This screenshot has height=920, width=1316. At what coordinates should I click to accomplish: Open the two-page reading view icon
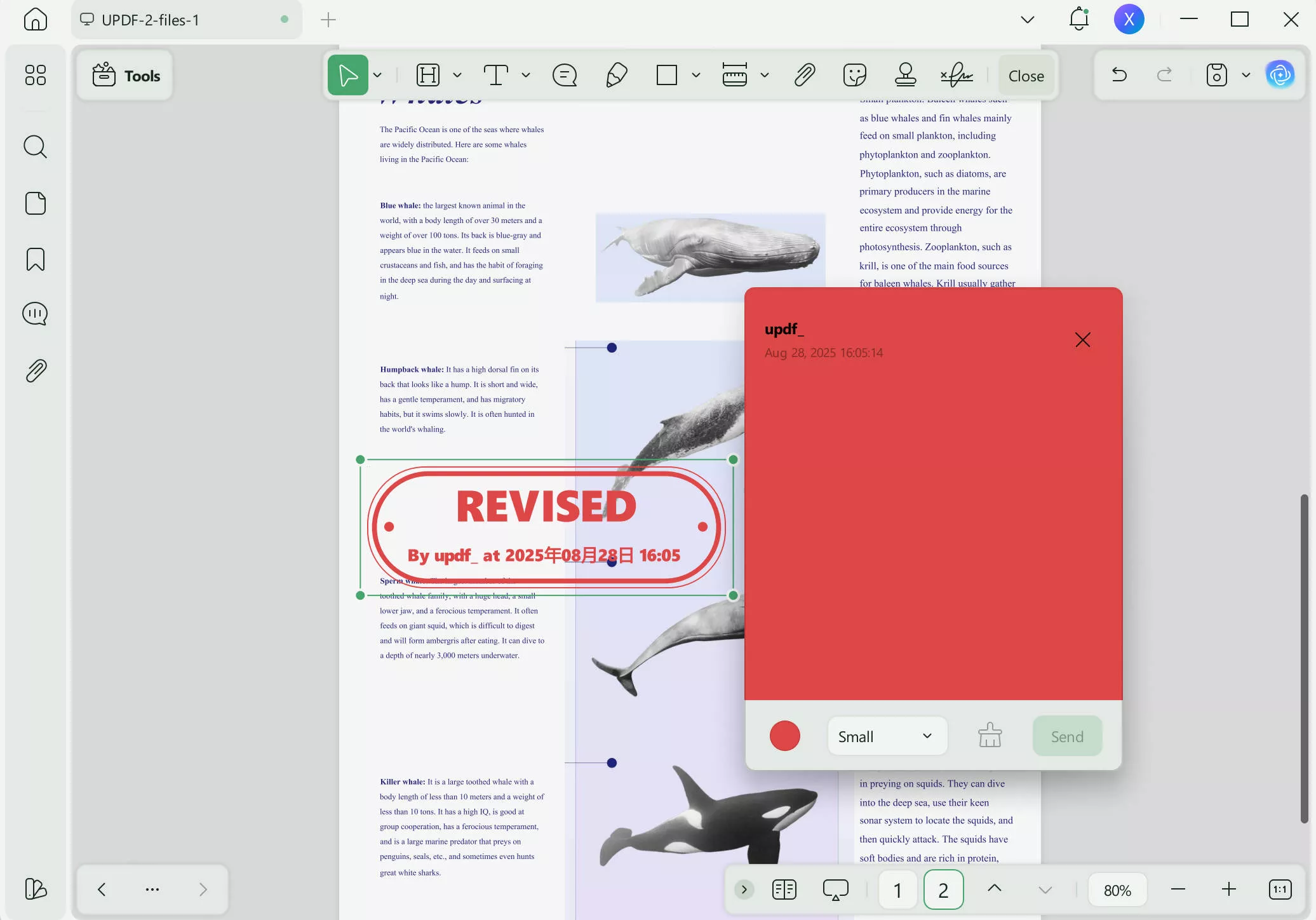784,890
